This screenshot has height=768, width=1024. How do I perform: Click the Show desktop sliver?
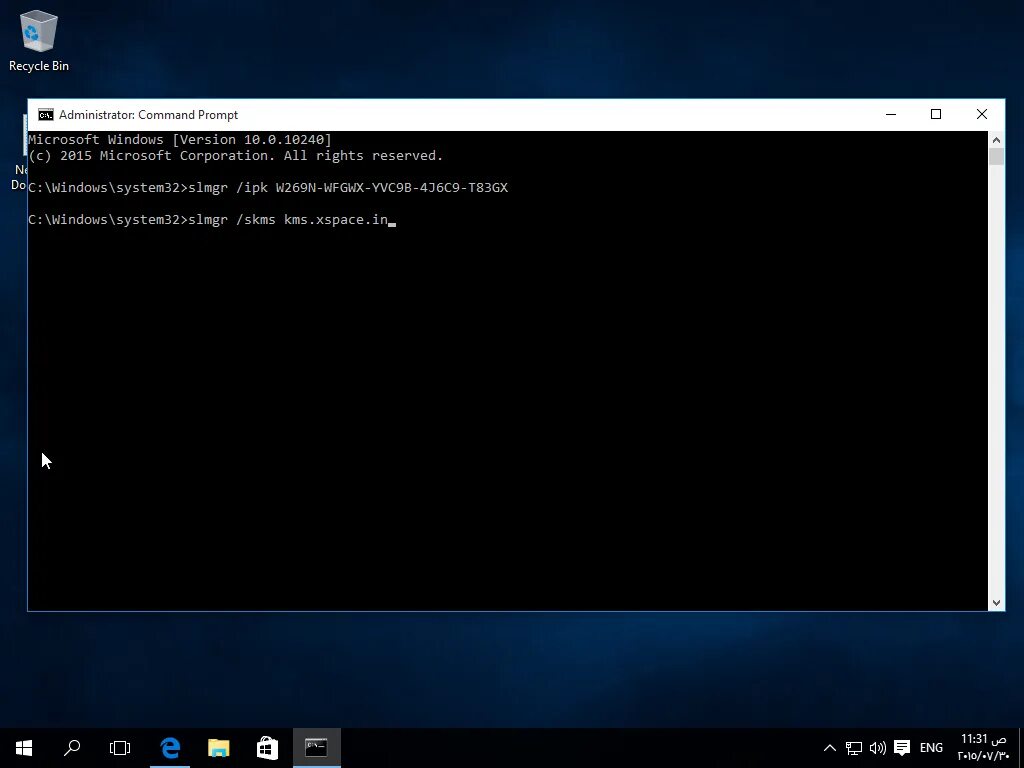1021,748
